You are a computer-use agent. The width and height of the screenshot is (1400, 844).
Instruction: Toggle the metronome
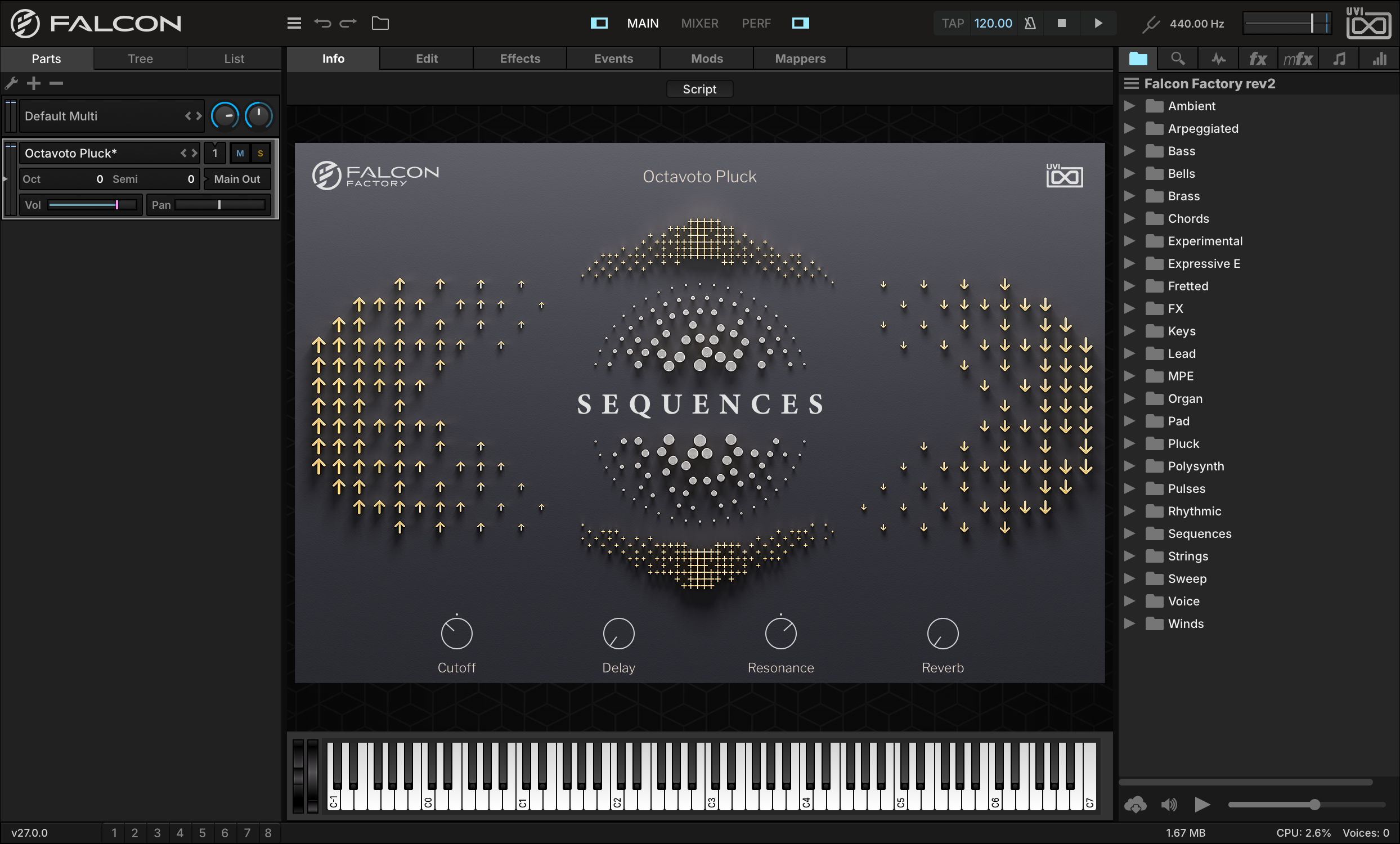pyautogui.click(x=1030, y=23)
